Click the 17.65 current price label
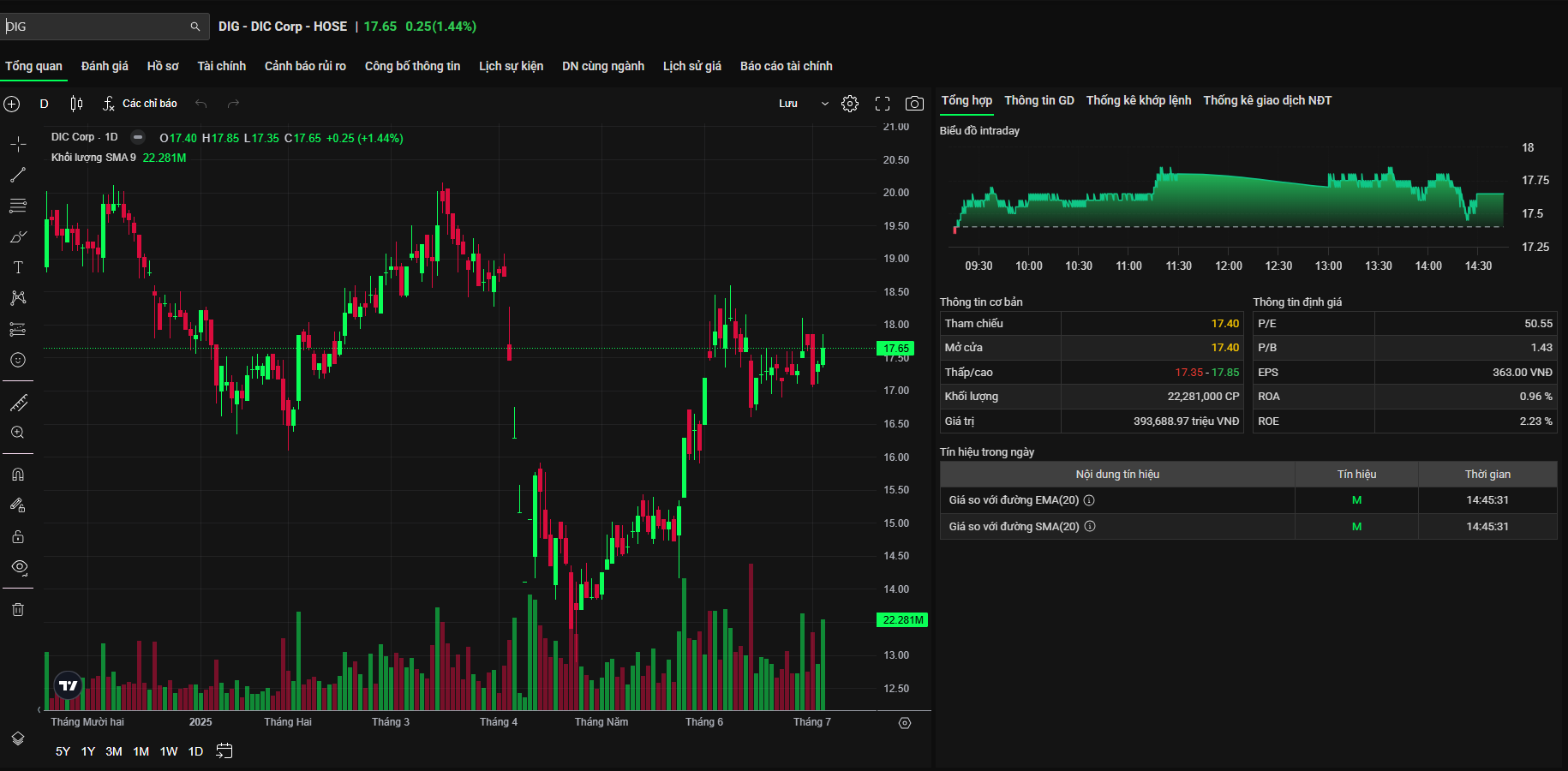The height and width of the screenshot is (771, 1568). [x=896, y=349]
